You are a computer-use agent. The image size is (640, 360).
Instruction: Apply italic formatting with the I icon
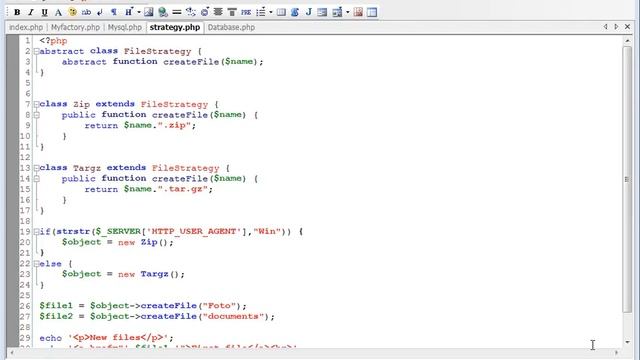[31, 12]
